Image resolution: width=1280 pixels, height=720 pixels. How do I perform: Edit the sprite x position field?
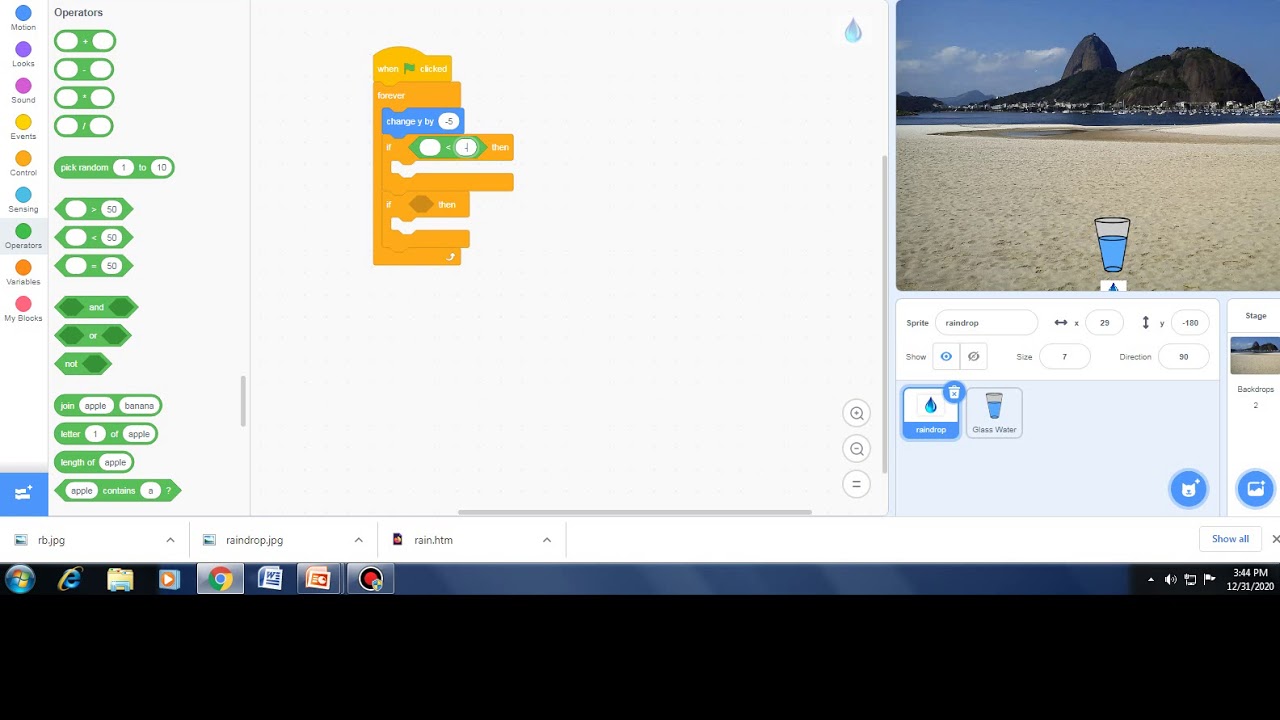point(1104,323)
